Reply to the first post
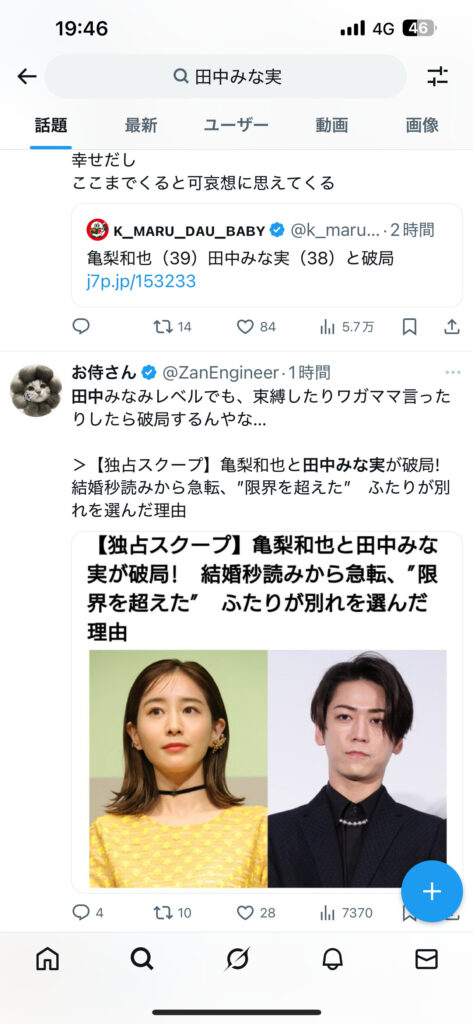Viewport: 473px width, 1024px height. pyautogui.click(x=81, y=327)
